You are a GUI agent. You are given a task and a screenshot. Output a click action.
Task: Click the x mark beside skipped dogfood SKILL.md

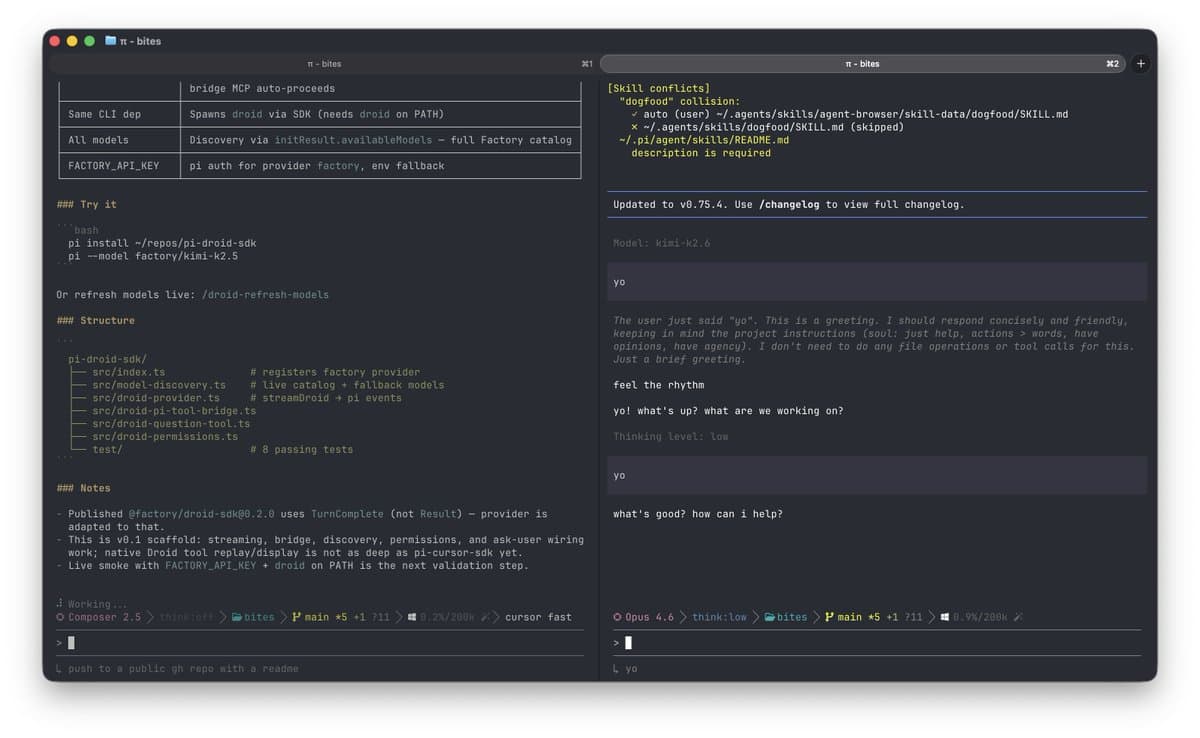point(634,127)
